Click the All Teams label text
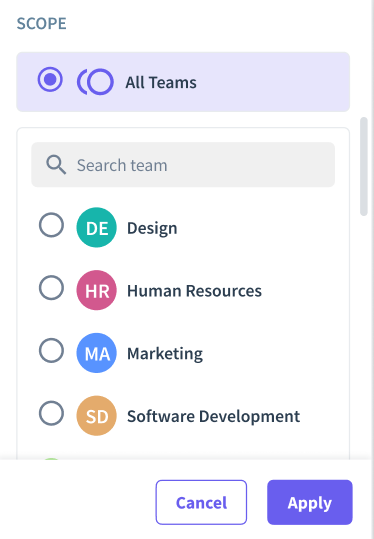This screenshot has height=539, width=374. coord(161,82)
